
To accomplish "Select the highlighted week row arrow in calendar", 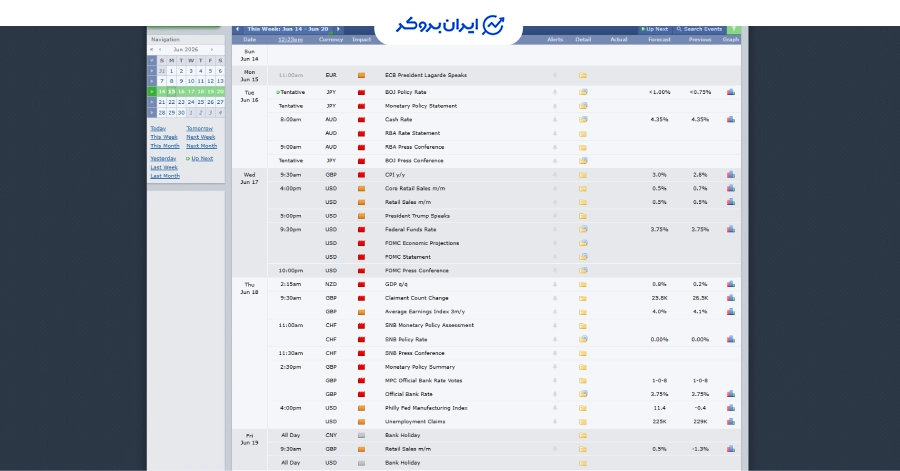I will pos(152,92).
